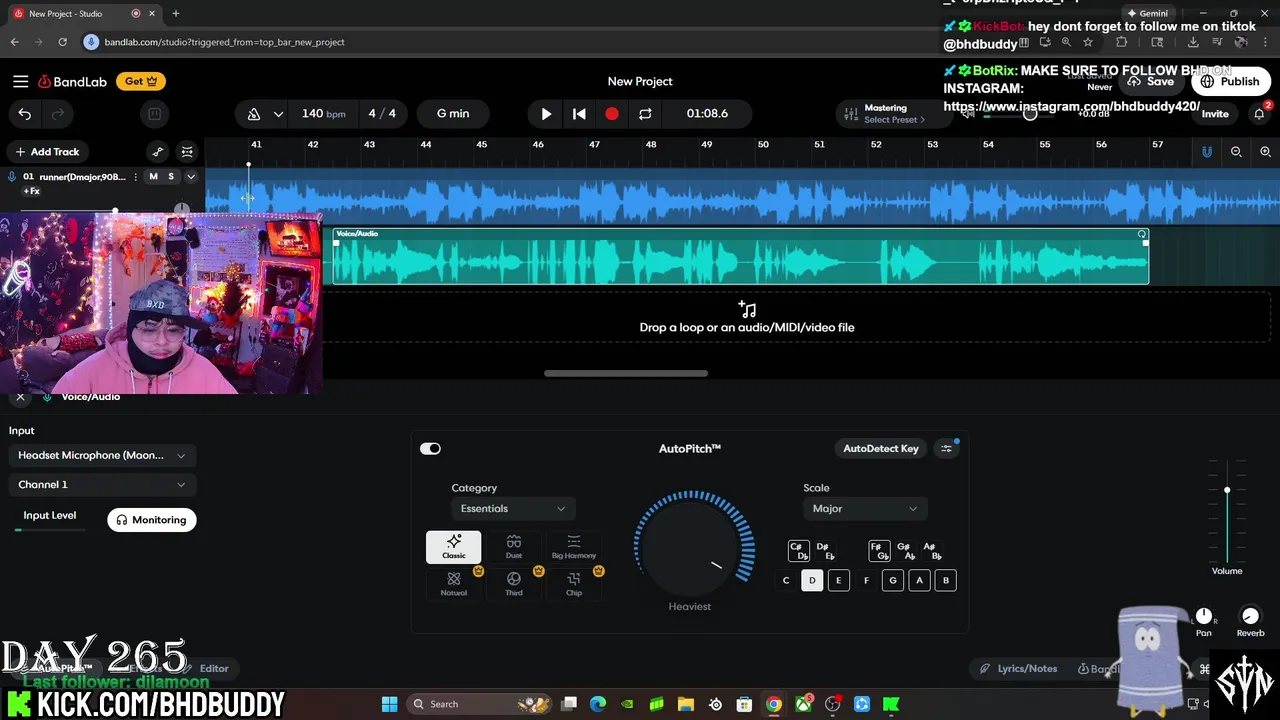Click AutoDetect Key
1280x720 pixels.
pos(881,449)
